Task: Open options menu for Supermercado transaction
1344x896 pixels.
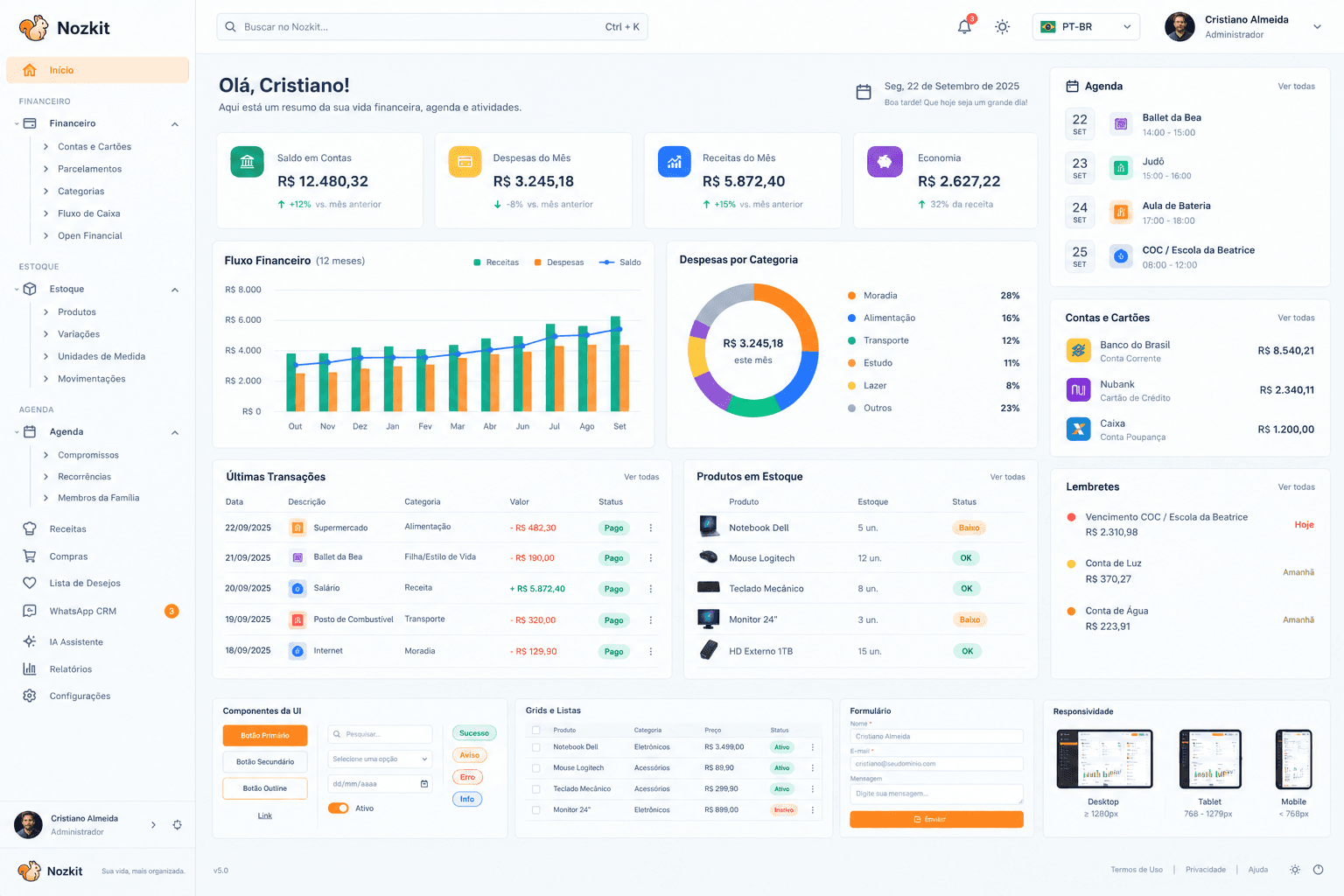Action: pos(651,528)
